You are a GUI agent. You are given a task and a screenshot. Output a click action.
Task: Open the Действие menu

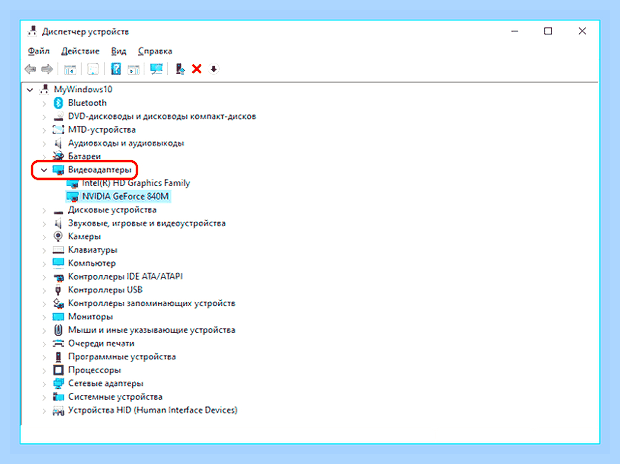pos(80,51)
